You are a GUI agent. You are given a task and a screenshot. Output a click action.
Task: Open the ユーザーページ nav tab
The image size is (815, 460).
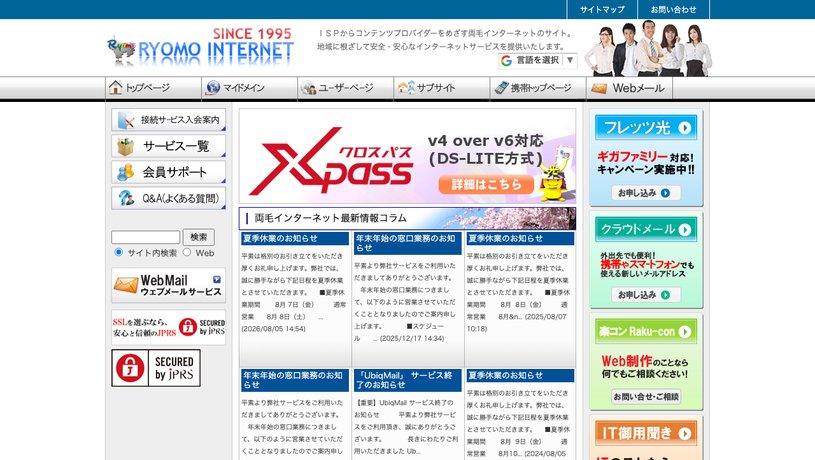click(345, 88)
